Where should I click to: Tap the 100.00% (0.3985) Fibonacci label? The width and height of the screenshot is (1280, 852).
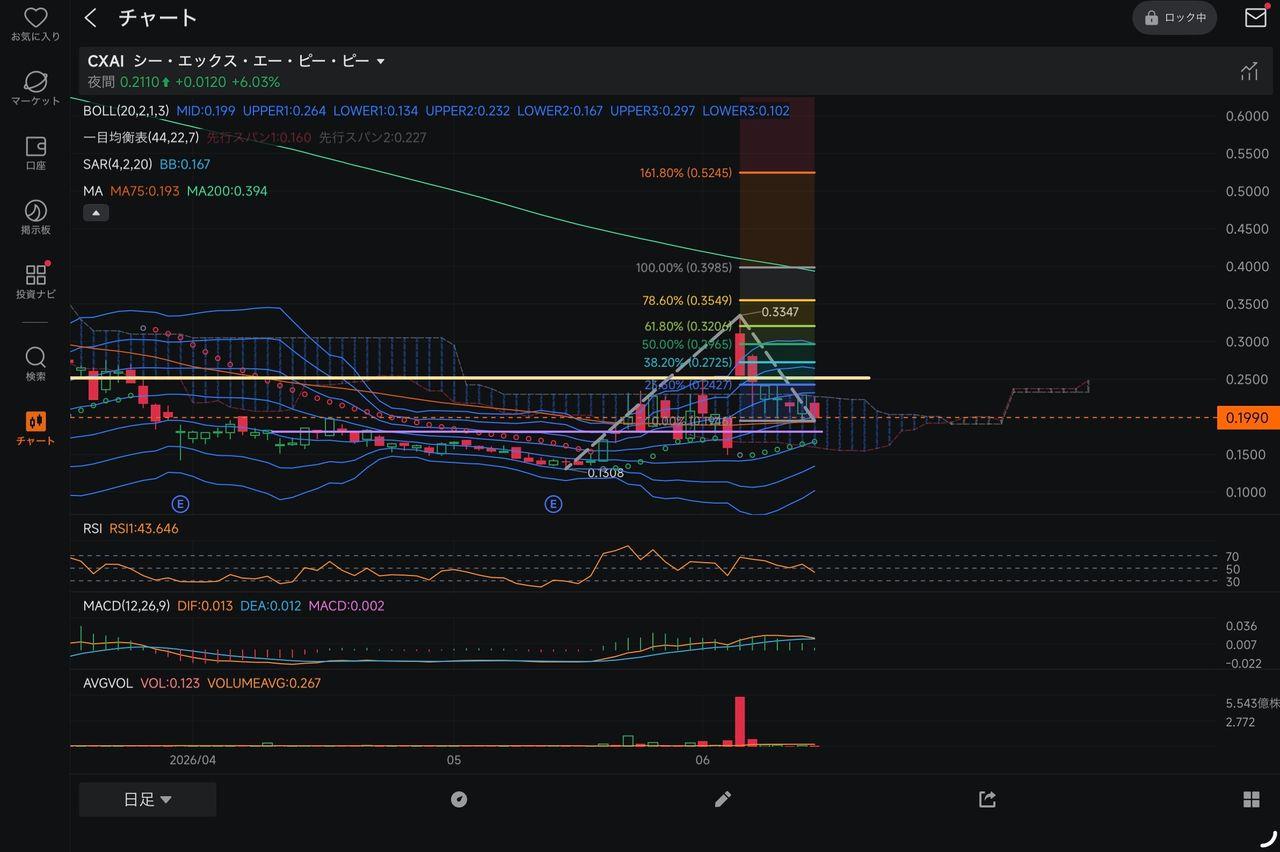[x=684, y=268]
